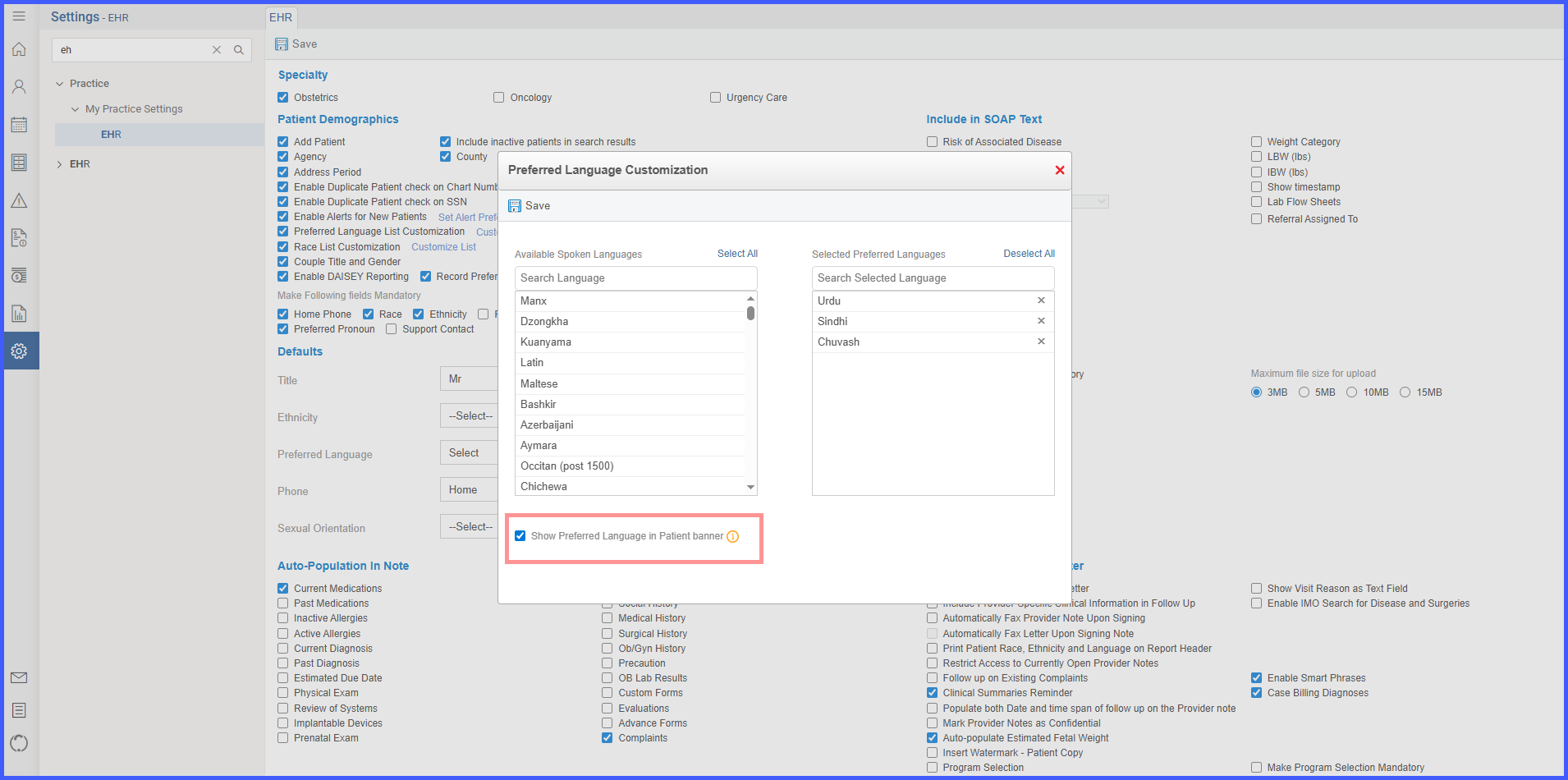1568x780 pixels.
Task: Open the Patient icon in left sidebar
Action: click(19, 87)
